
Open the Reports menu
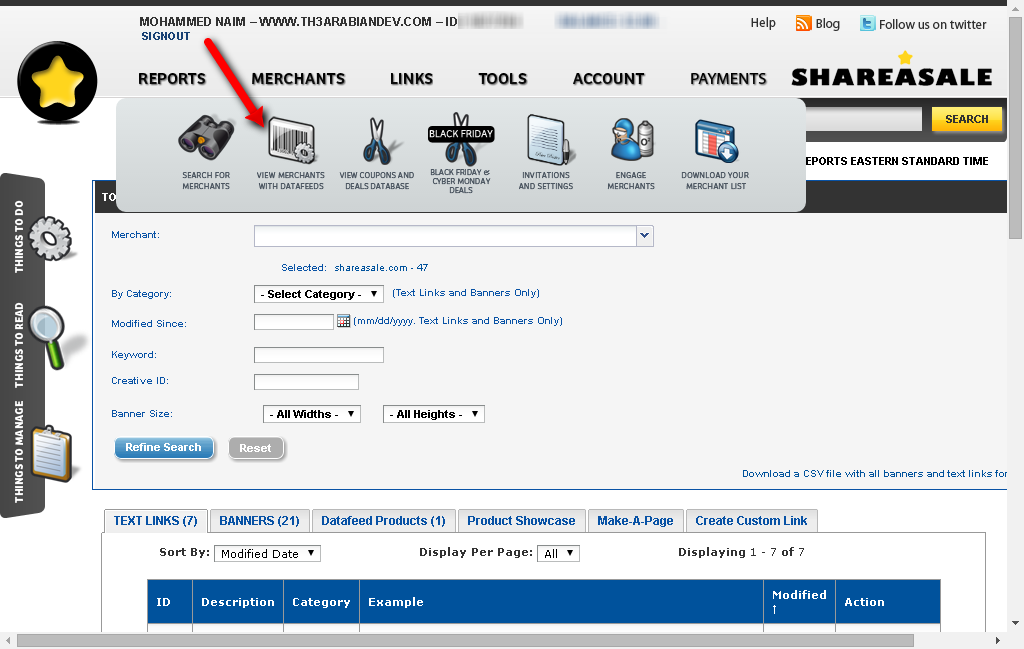click(172, 79)
